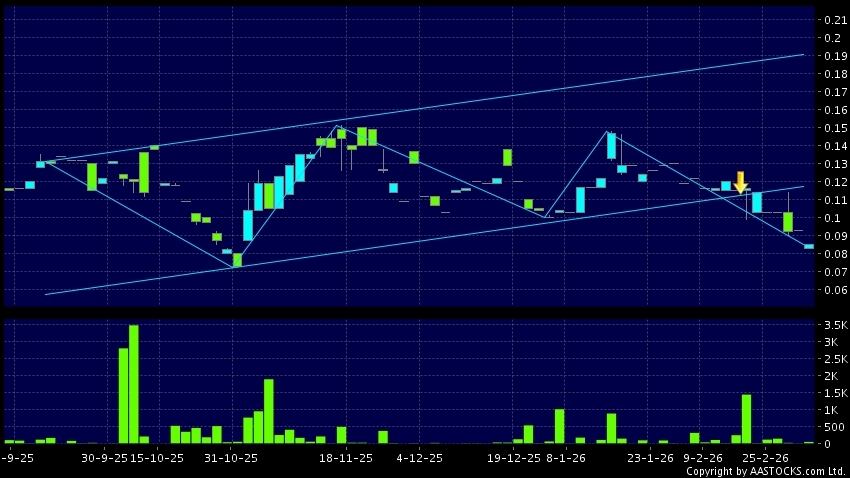
Task: Click the tall cyan candle at January peak
Action: coord(610,146)
